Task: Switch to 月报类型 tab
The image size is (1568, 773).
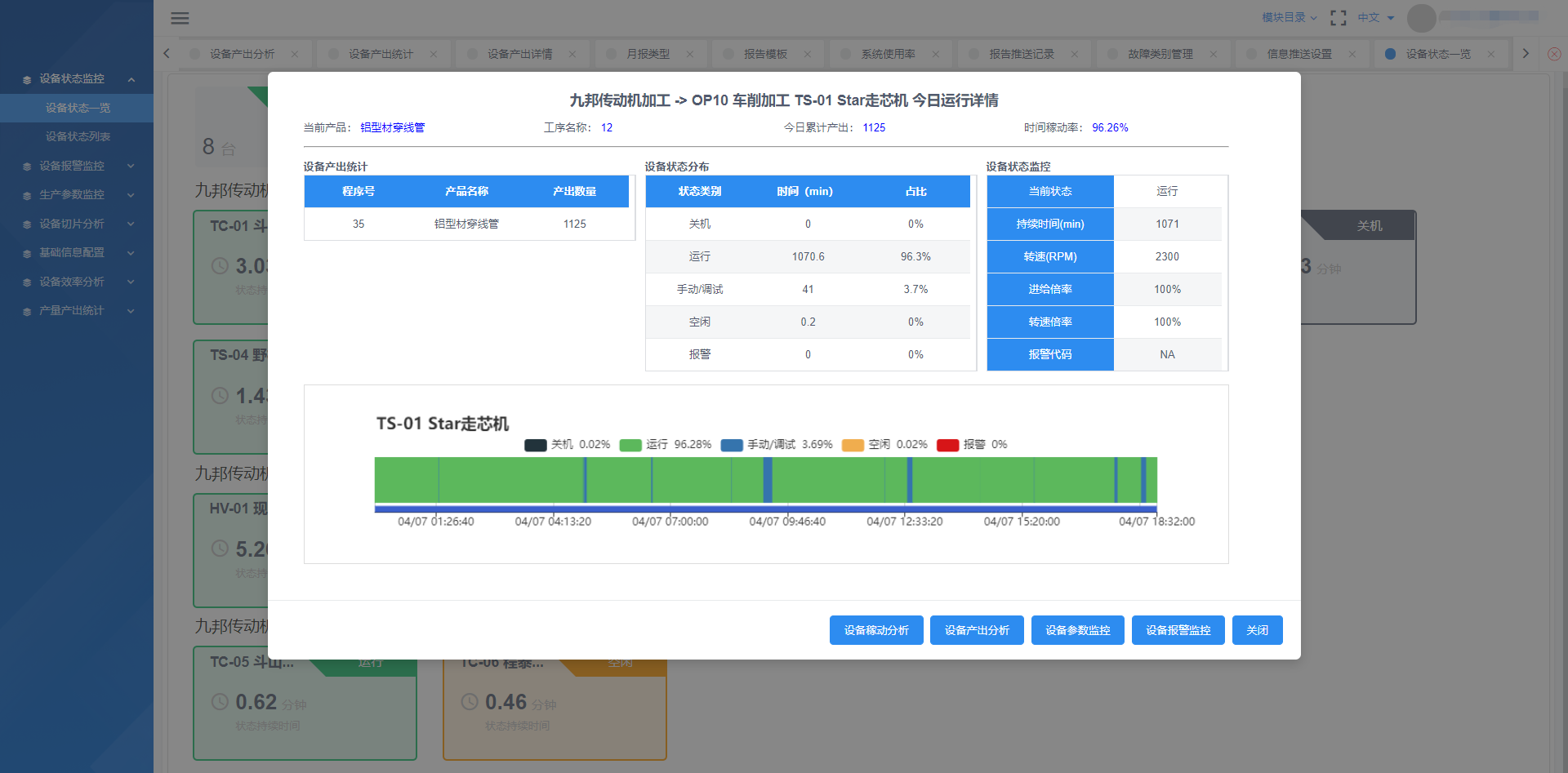Action: [x=648, y=54]
